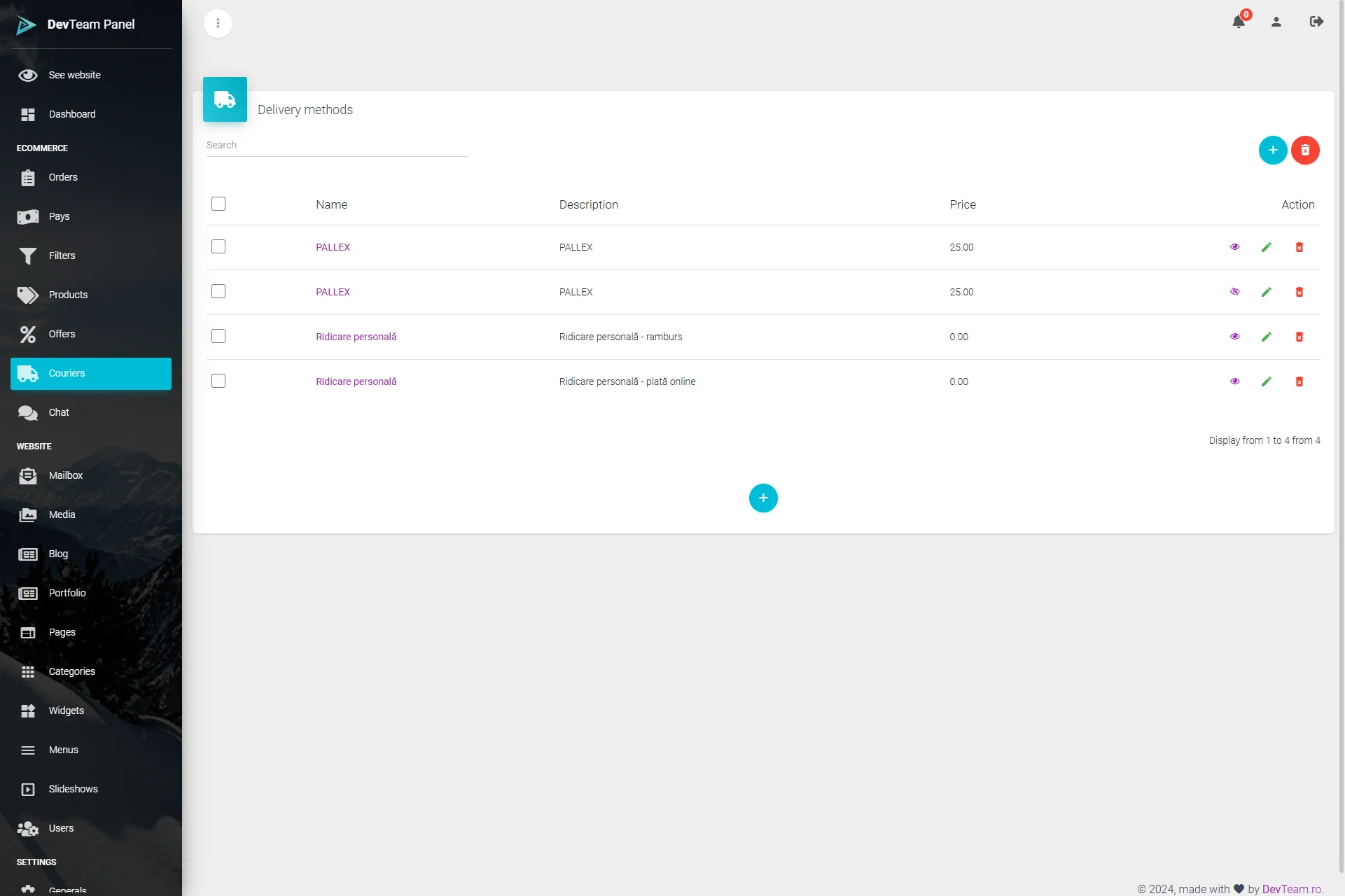This screenshot has height=896, width=1345.
Task: Edit the first PALLEX row
Action: pos(1266,247)
